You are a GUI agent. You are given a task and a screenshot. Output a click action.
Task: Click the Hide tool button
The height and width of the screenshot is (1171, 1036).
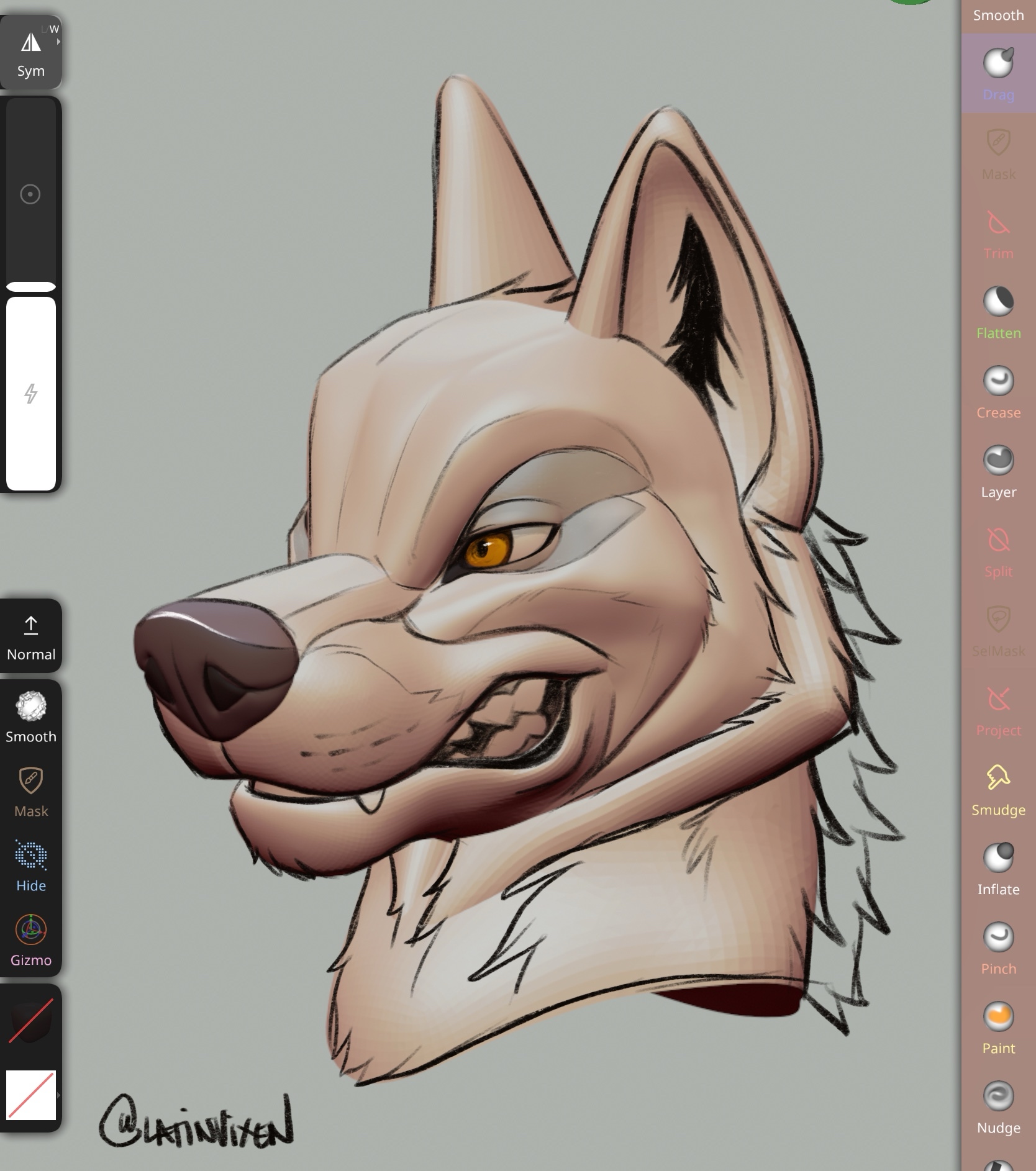click(x=30, y=866)
